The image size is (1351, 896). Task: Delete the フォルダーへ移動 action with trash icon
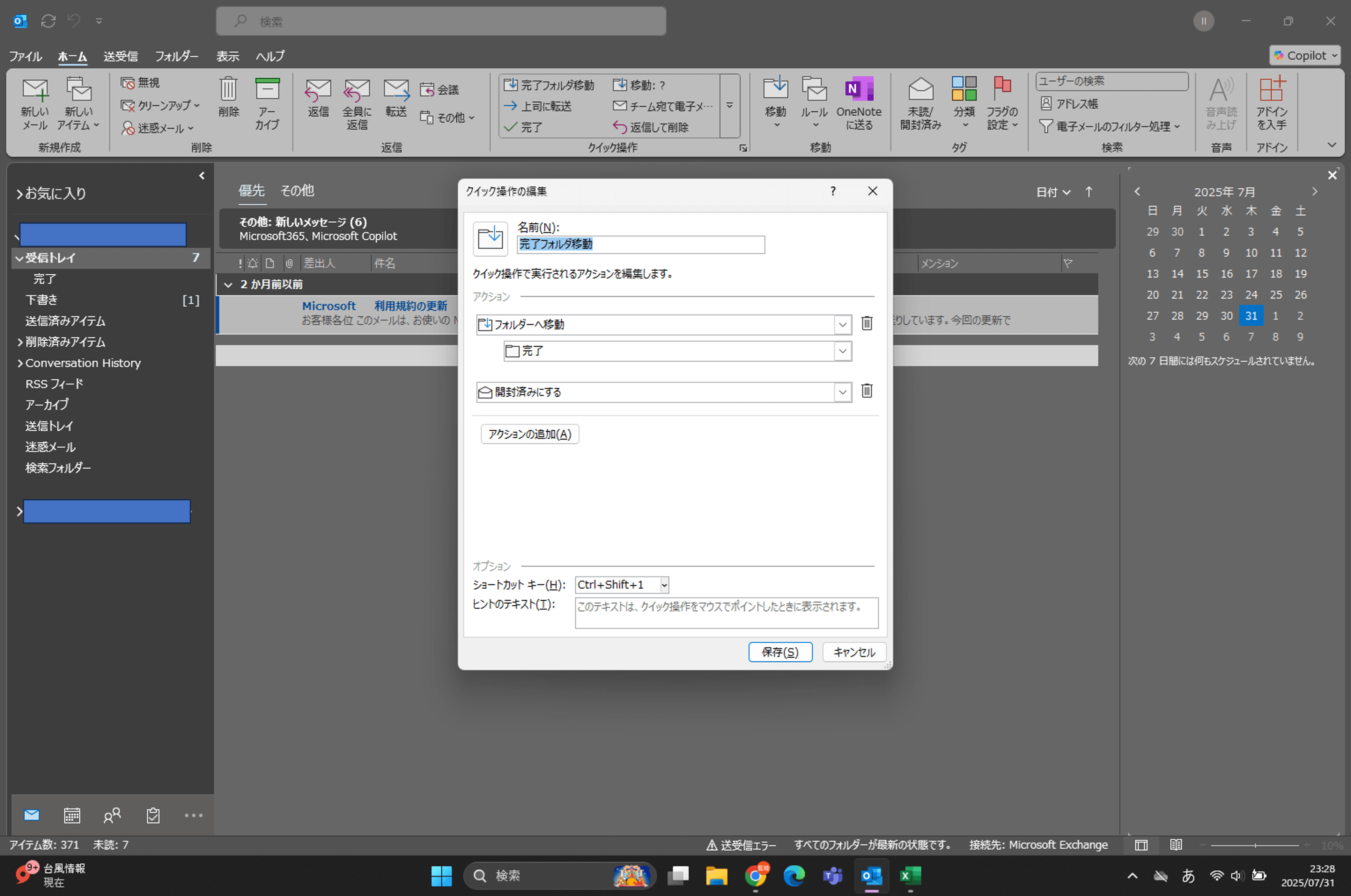click(x=867, y=323)
